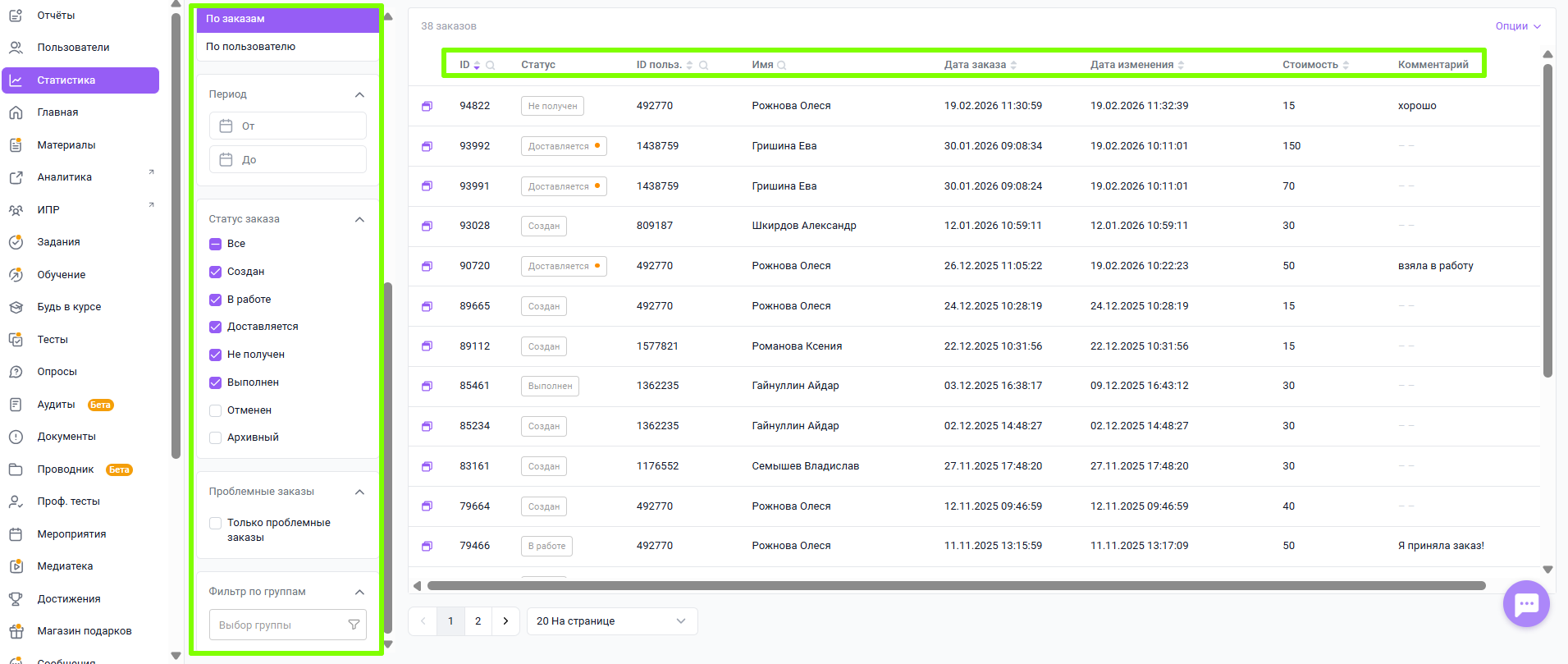
Task: Search by name using the Имя magnifier
Action: click(x=781, y=65)
